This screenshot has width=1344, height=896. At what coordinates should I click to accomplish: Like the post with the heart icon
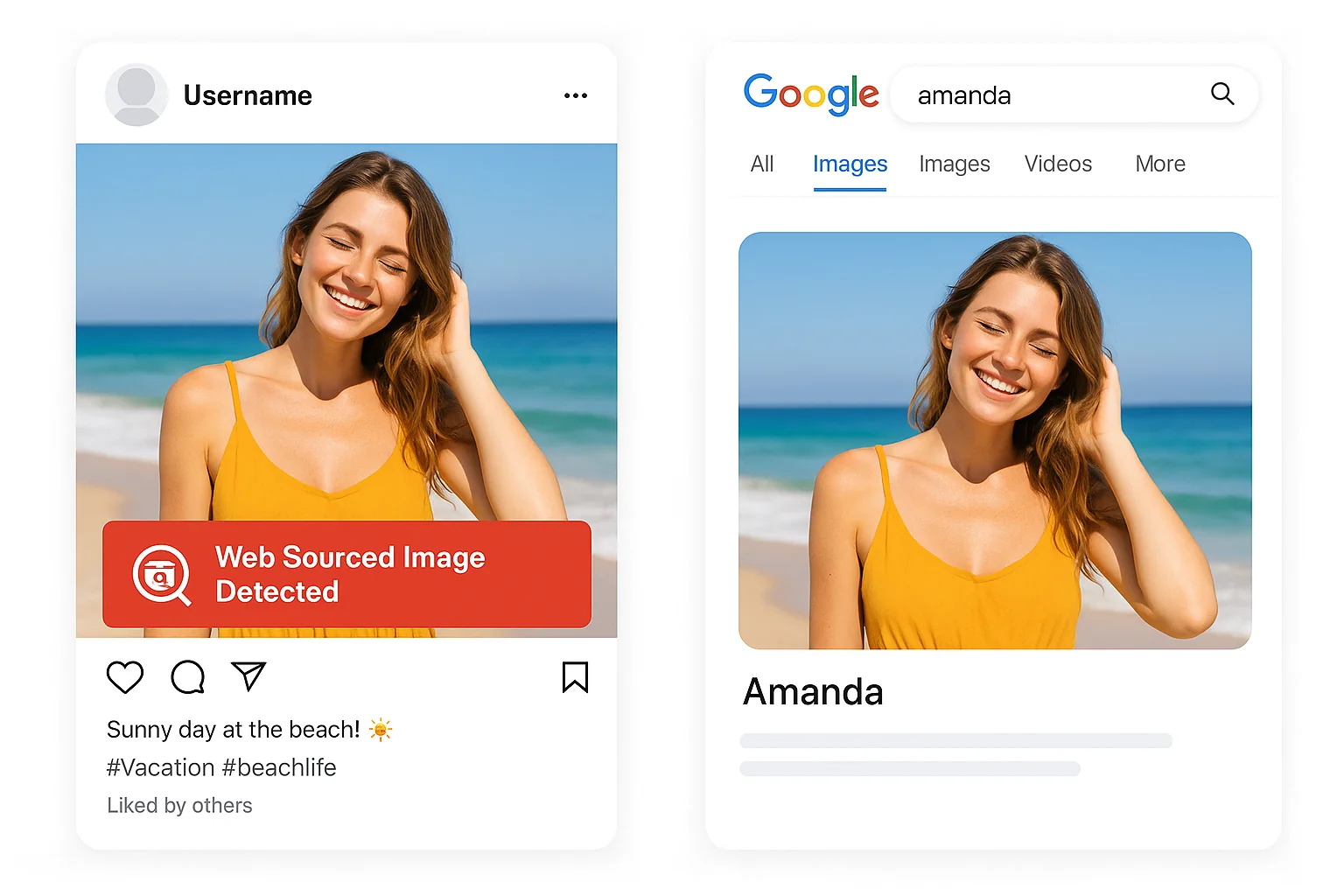pos(125,677)
